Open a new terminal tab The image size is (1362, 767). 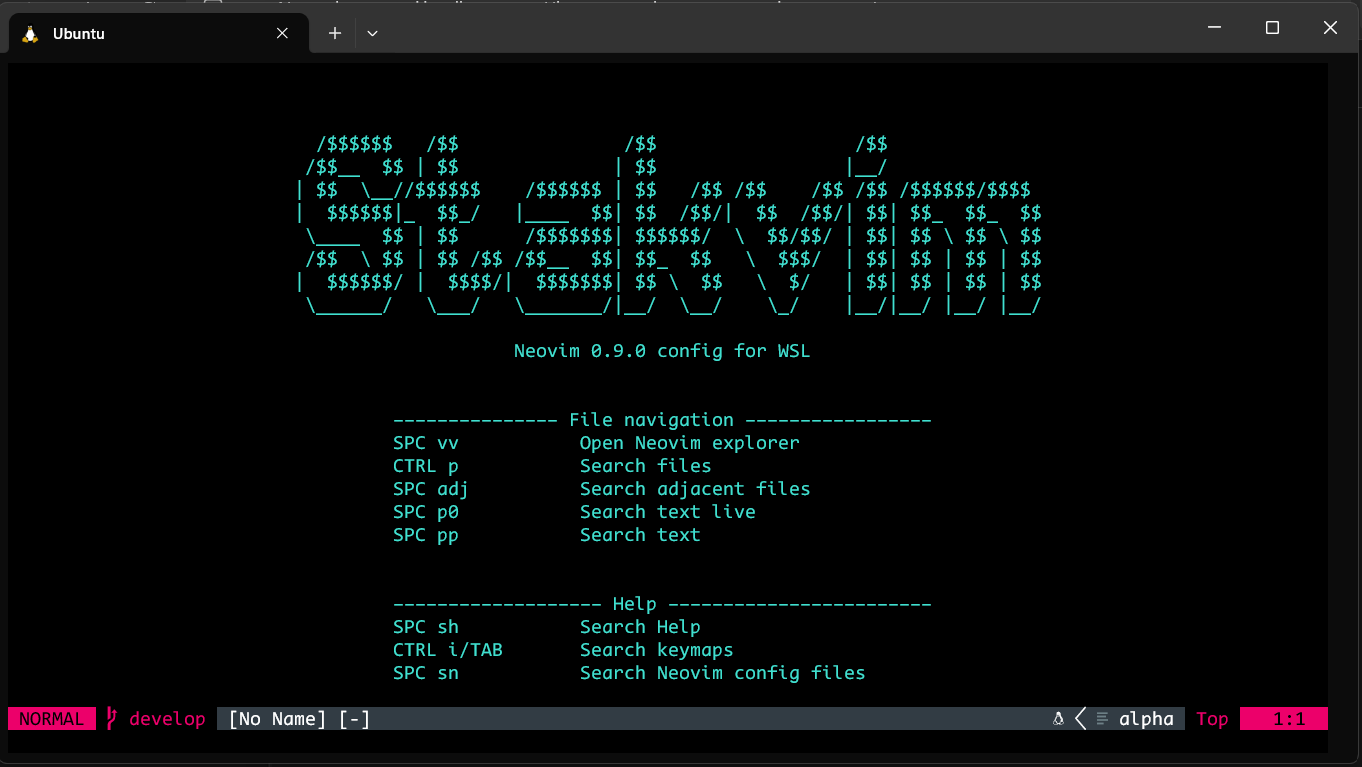click(335, 33)
